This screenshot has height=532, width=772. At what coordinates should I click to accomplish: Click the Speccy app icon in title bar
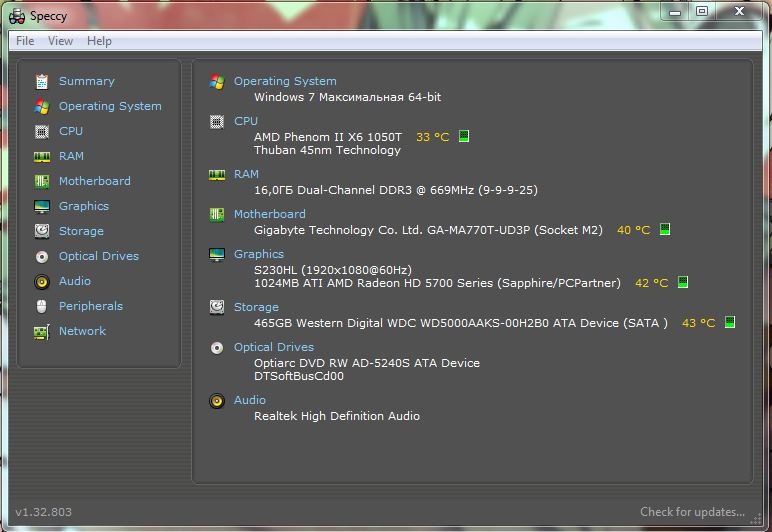click(17, 16)
